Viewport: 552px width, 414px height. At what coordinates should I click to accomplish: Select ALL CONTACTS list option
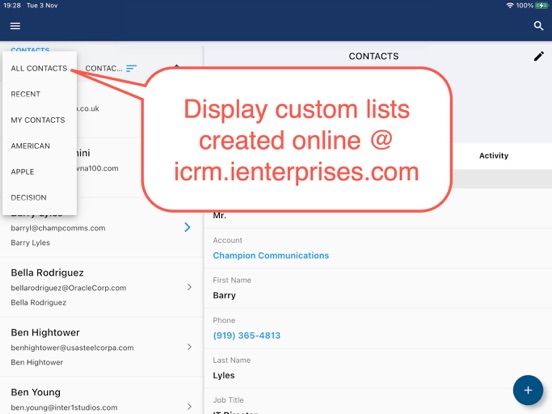(x=39, y=68)
